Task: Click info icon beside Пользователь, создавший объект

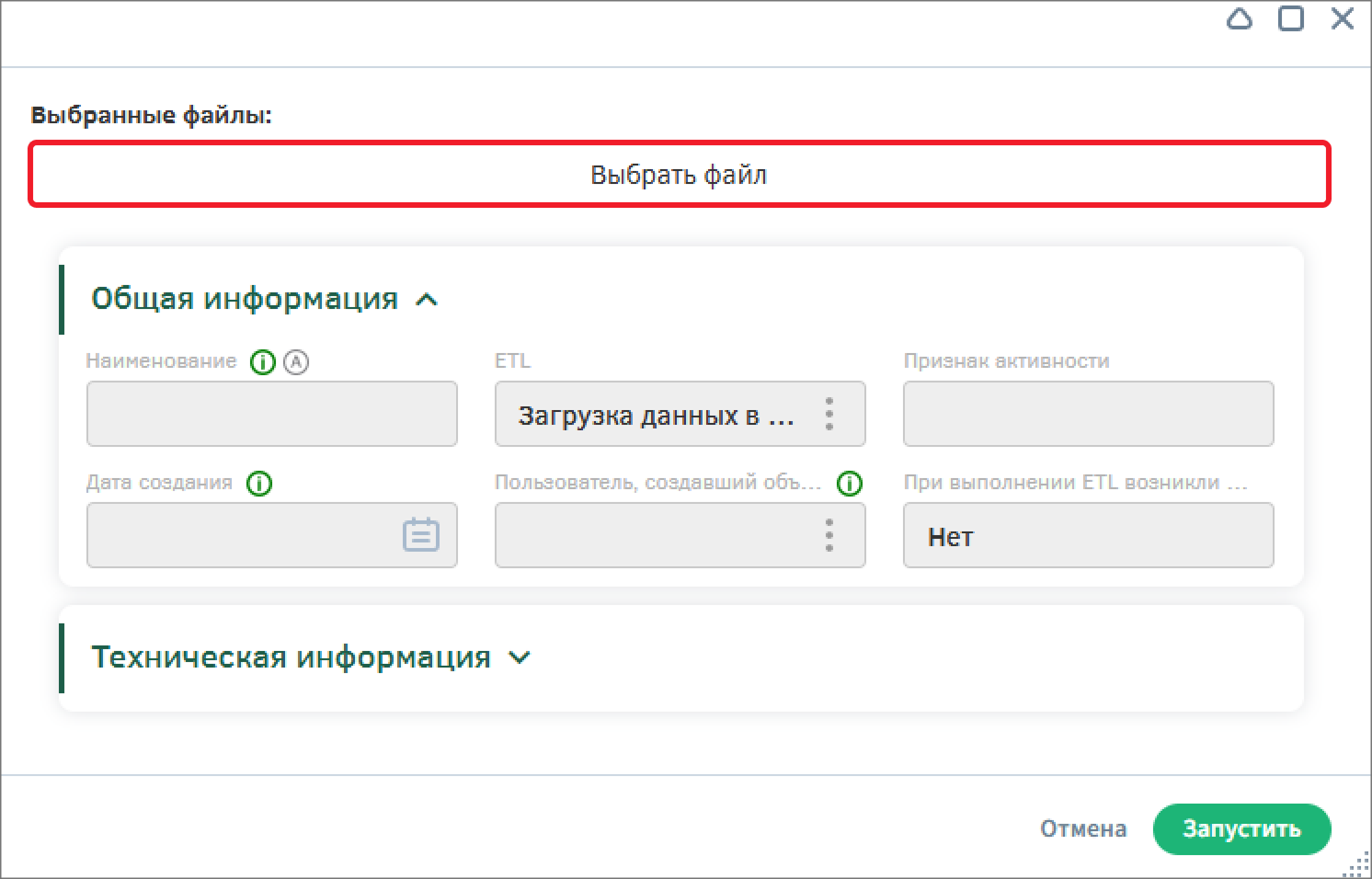Action: tap(850, 484)
